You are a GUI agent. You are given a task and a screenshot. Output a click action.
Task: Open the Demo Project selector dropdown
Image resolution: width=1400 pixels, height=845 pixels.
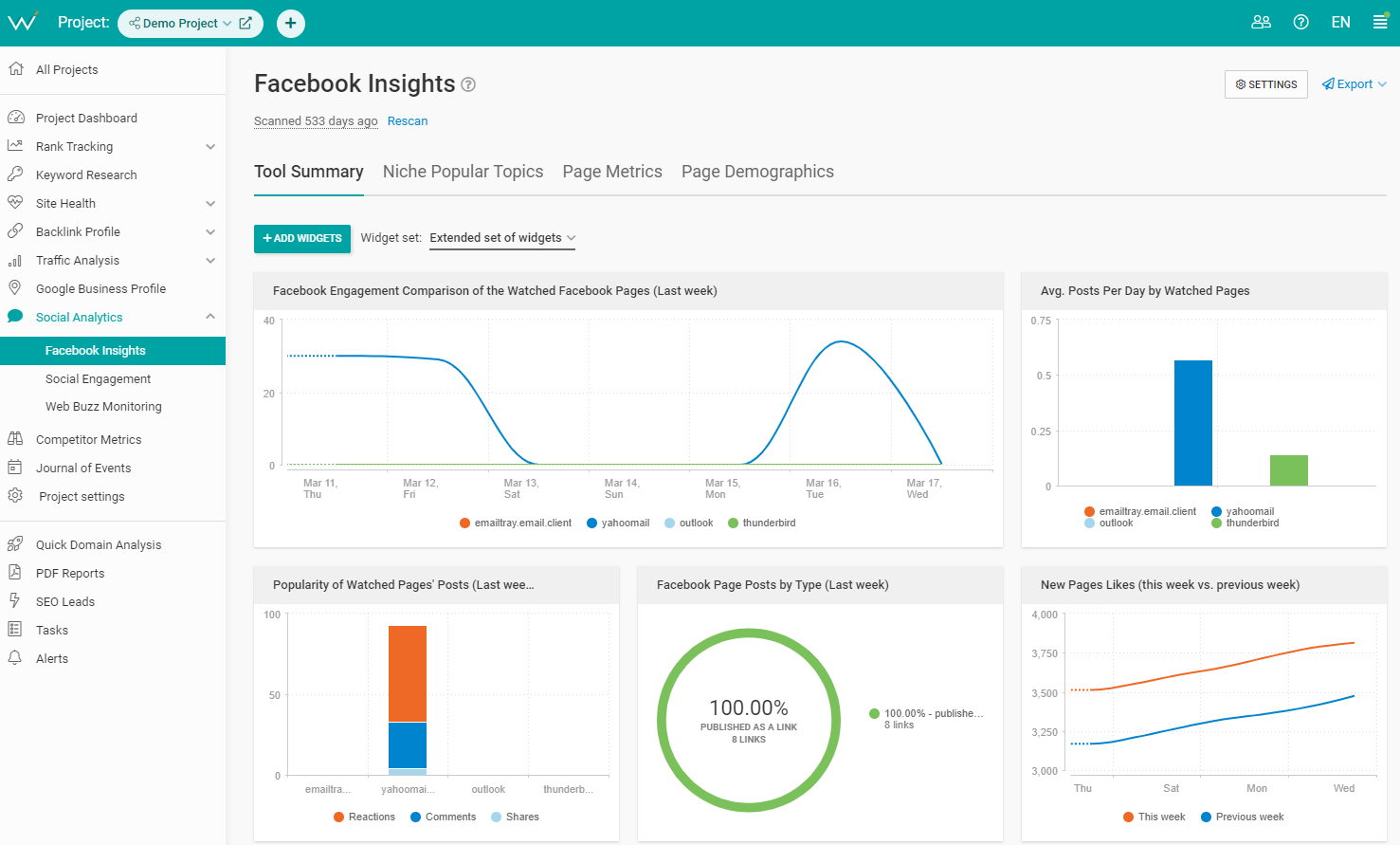[180, 23]
